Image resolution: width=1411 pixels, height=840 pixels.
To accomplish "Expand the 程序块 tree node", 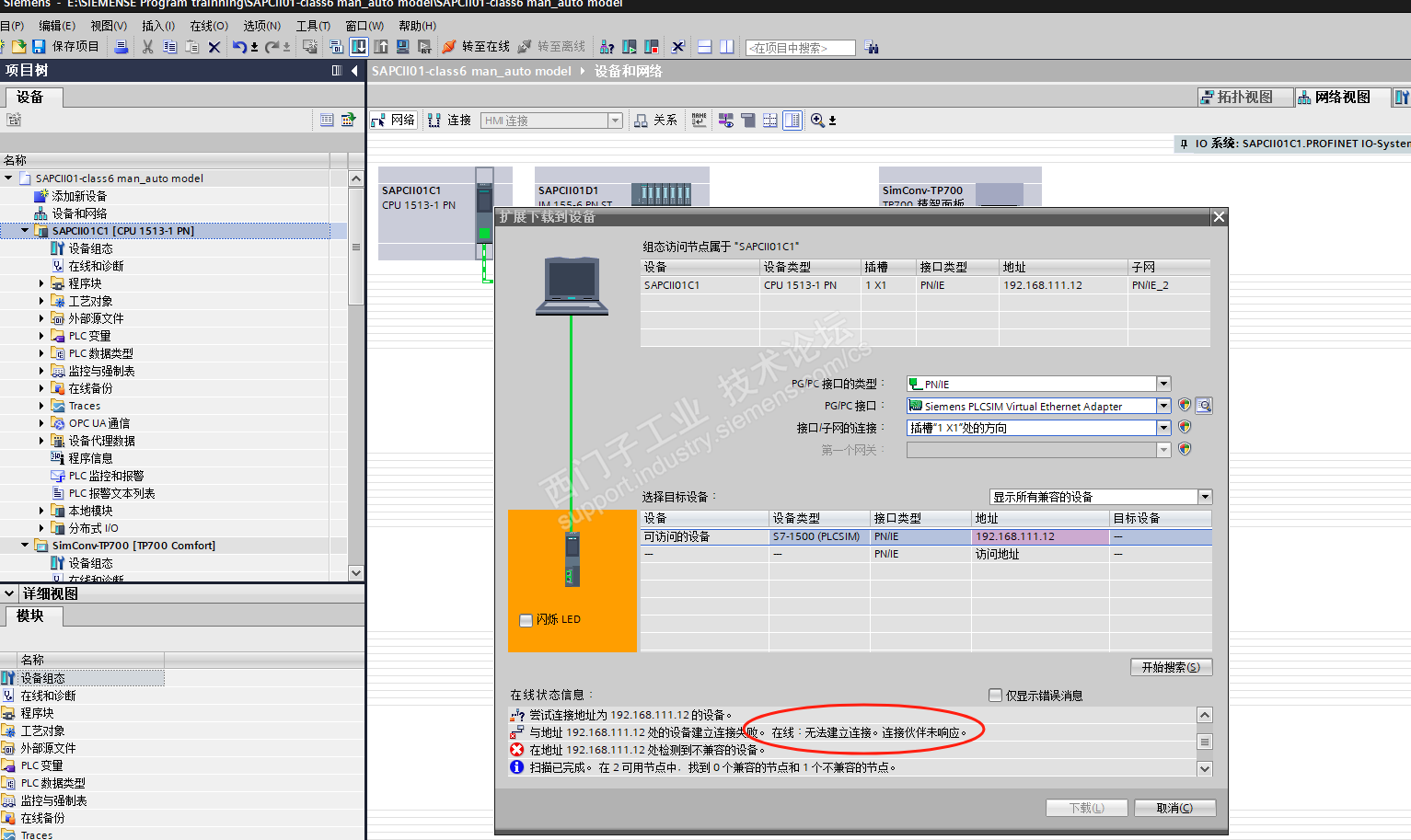I will 41,283.
